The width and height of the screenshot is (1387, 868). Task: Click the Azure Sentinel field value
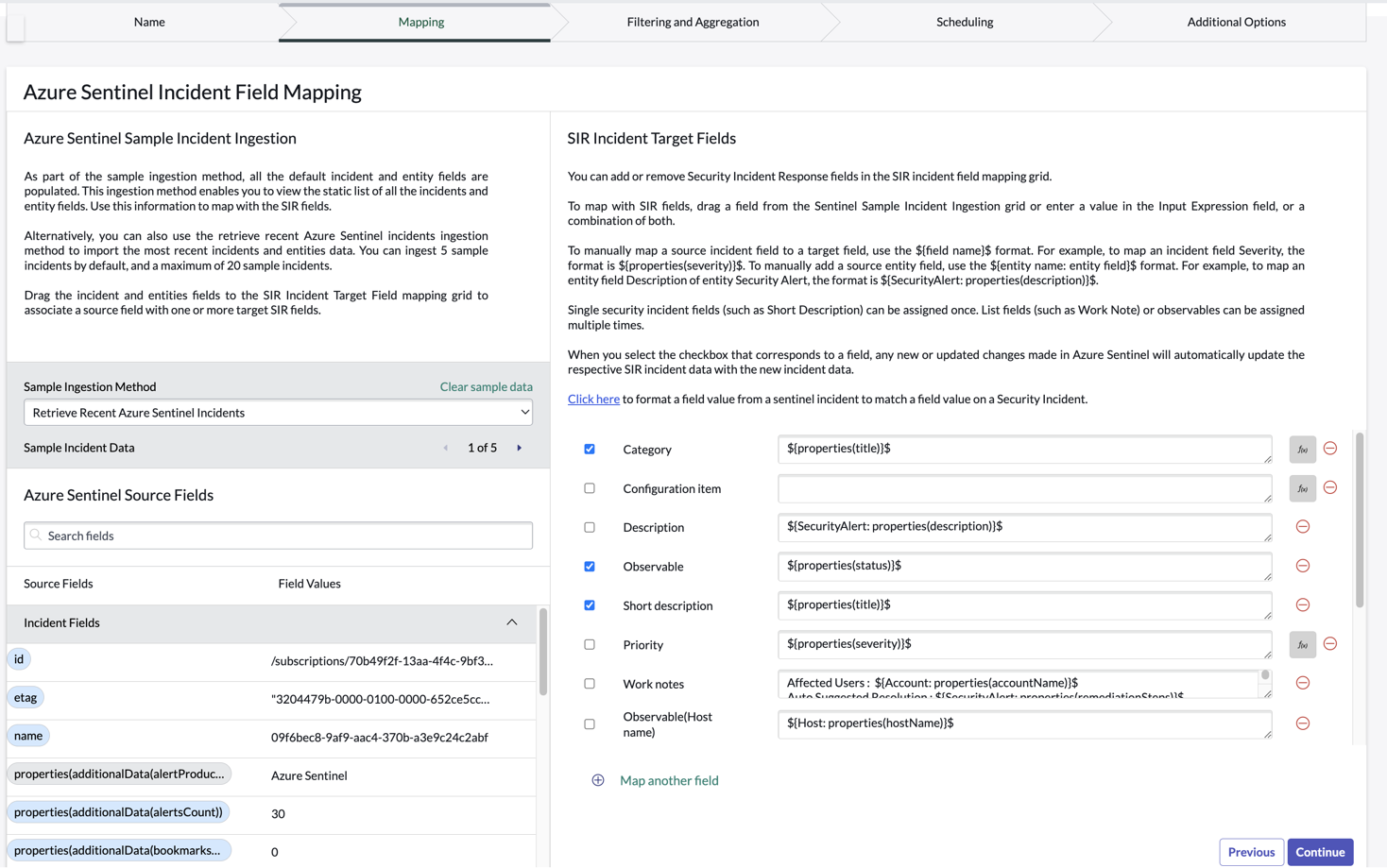(x=309, y=775)
